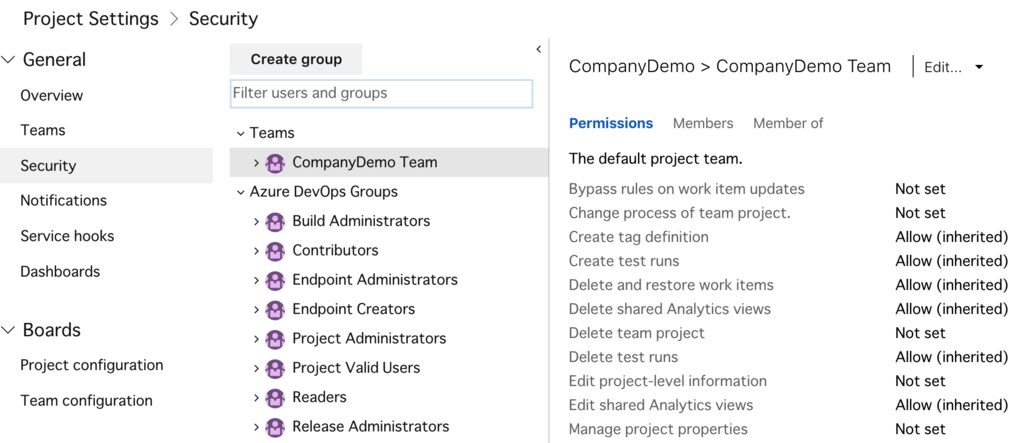This screenshot has height=443, width=1024.
Task: Click the Contributors group icon
Action: (275, 251)
